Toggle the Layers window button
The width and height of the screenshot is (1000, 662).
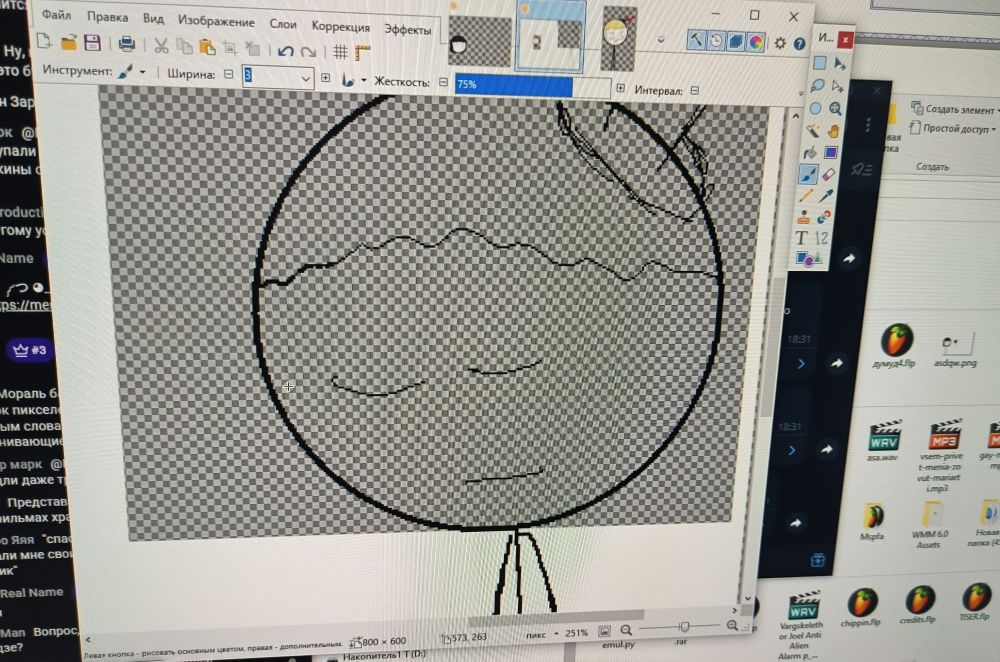pyautogui.click(x=736, y=41)
